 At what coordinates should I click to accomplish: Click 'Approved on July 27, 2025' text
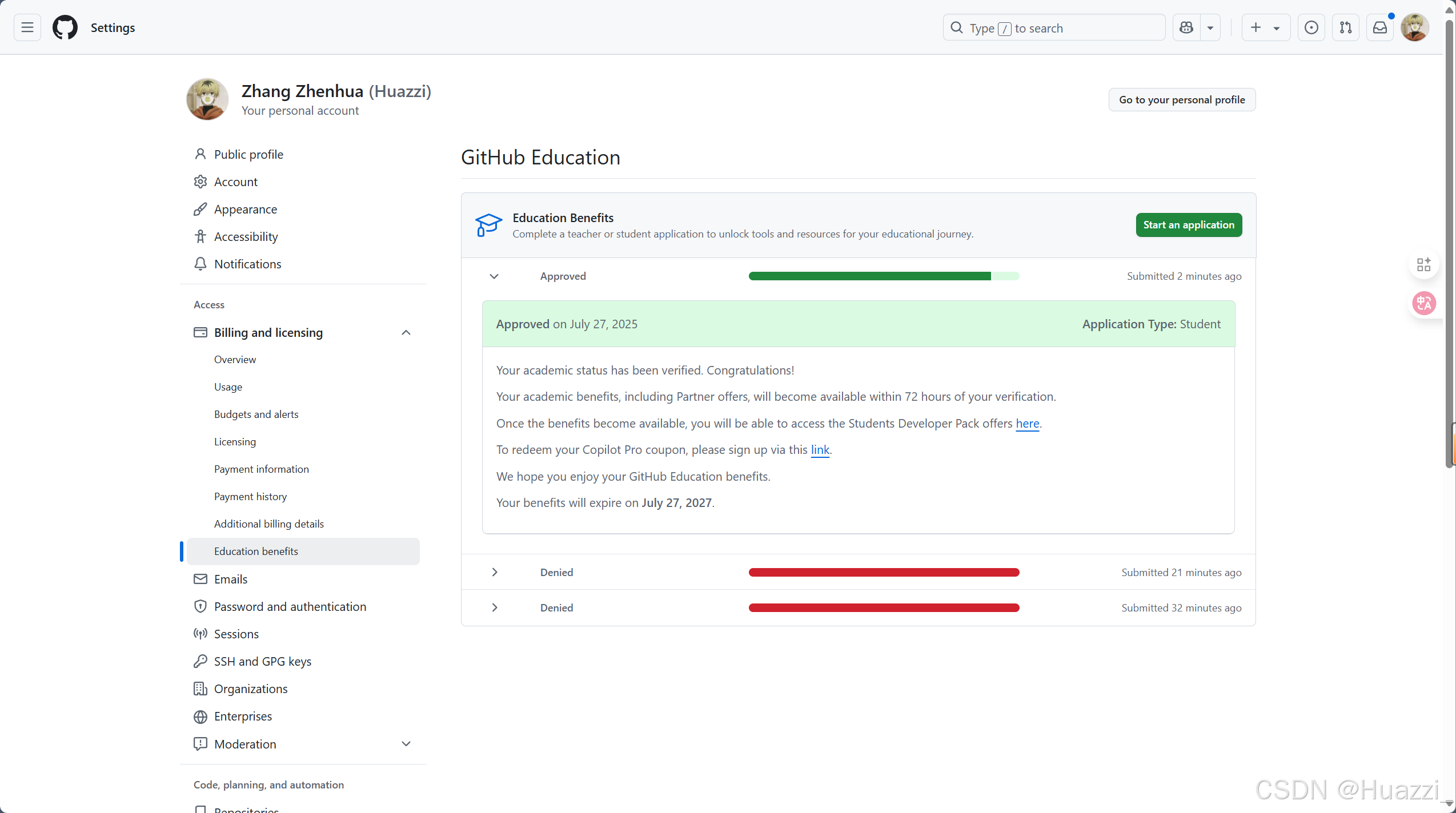pyautogui.click(x=567, y=324)
